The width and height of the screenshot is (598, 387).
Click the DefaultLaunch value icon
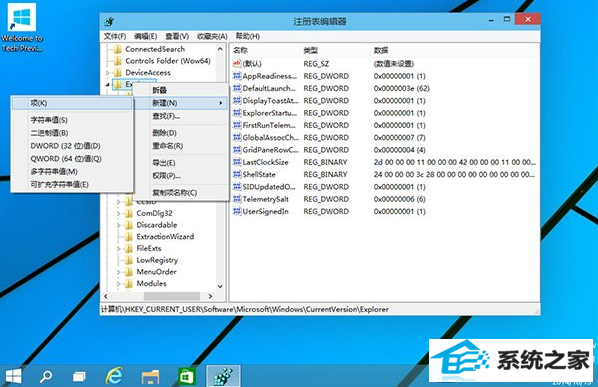[x=237, y=88]
